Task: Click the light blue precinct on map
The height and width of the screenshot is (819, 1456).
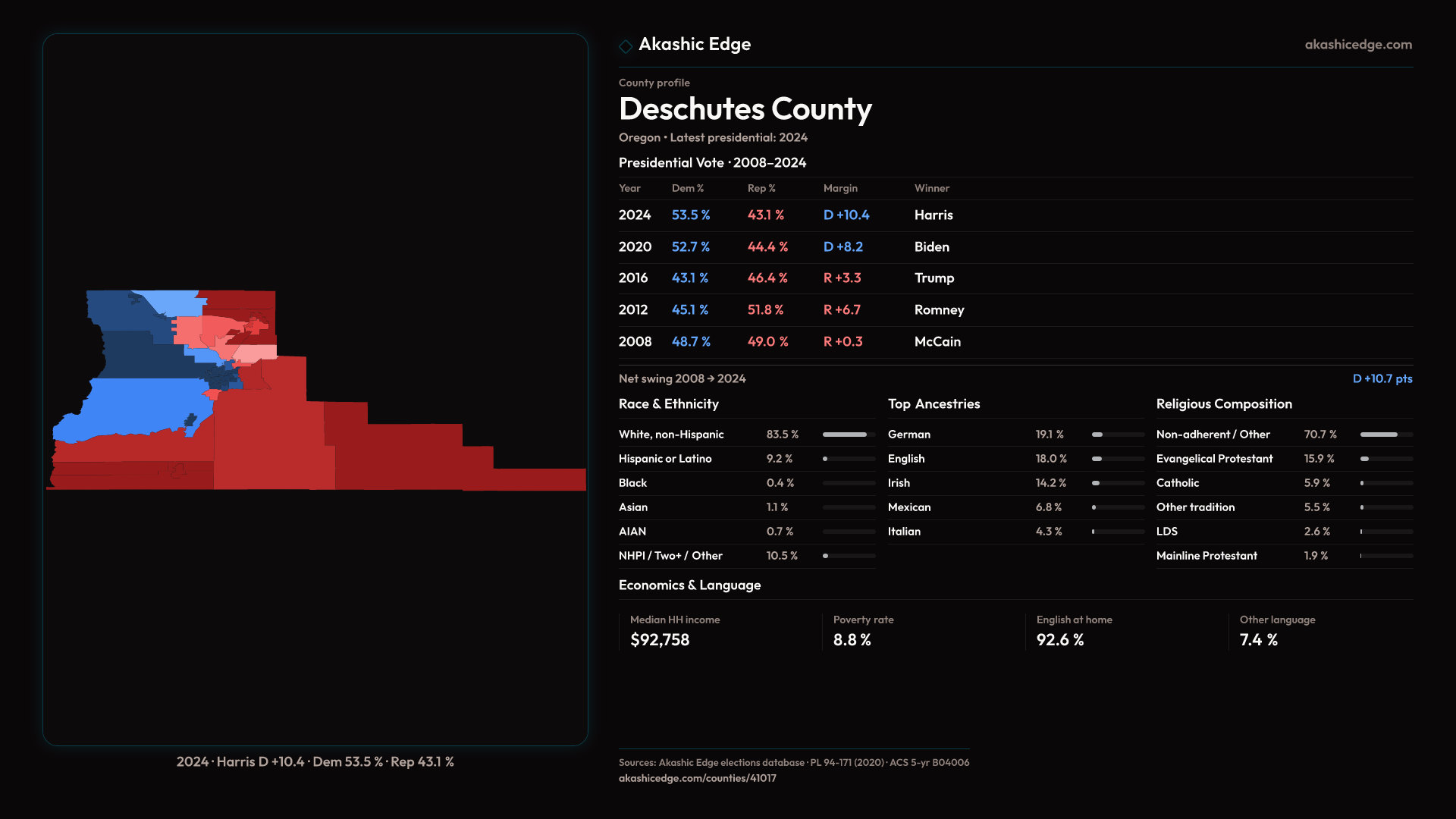Action: pos(177,302)
